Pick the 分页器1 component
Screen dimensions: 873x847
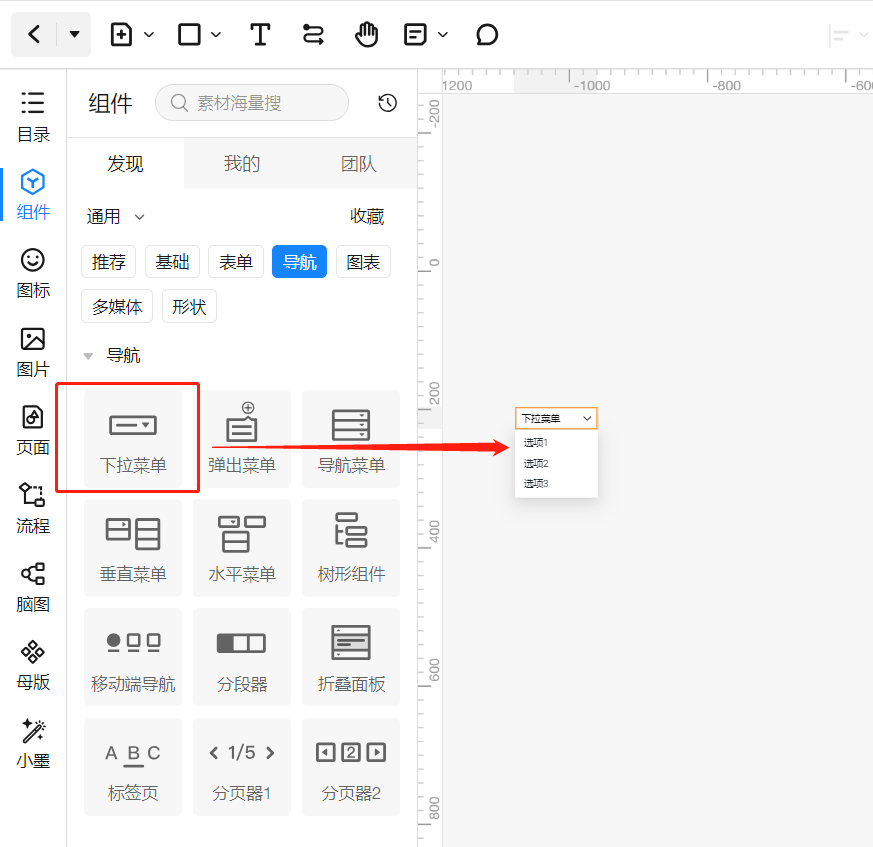(242, 767)
